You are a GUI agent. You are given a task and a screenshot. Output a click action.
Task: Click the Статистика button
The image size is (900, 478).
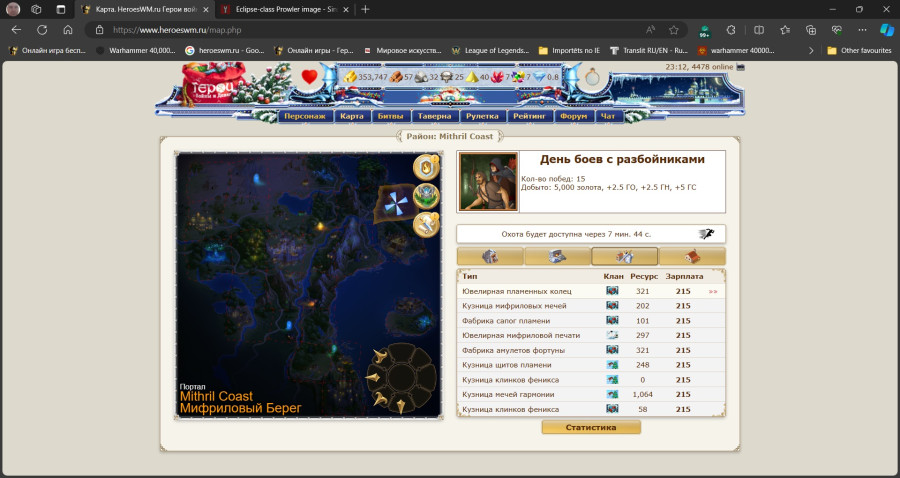pos(591,427)
